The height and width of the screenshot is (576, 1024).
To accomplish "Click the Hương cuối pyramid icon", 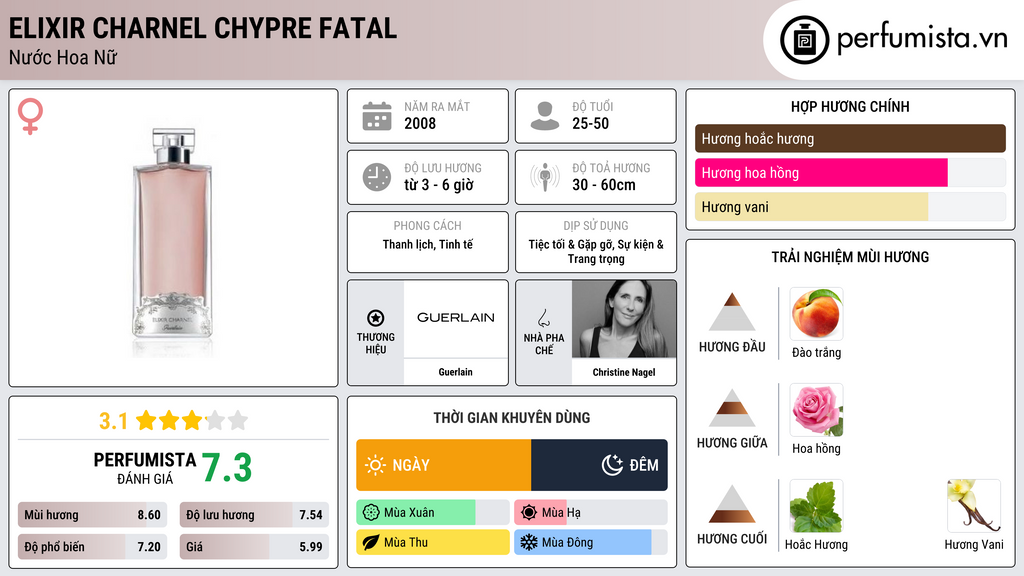I will tap(732, 504).
